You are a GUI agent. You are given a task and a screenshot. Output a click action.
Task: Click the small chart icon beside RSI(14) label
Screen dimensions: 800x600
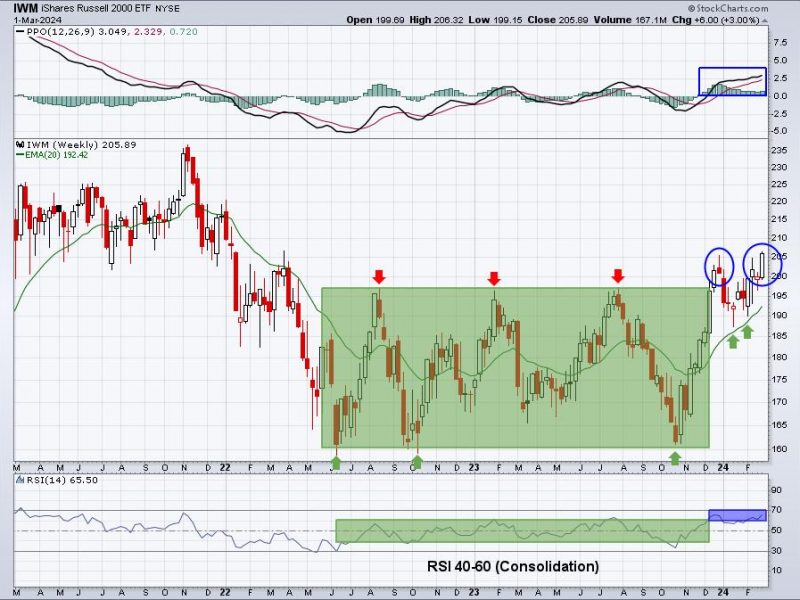[20, 480]
